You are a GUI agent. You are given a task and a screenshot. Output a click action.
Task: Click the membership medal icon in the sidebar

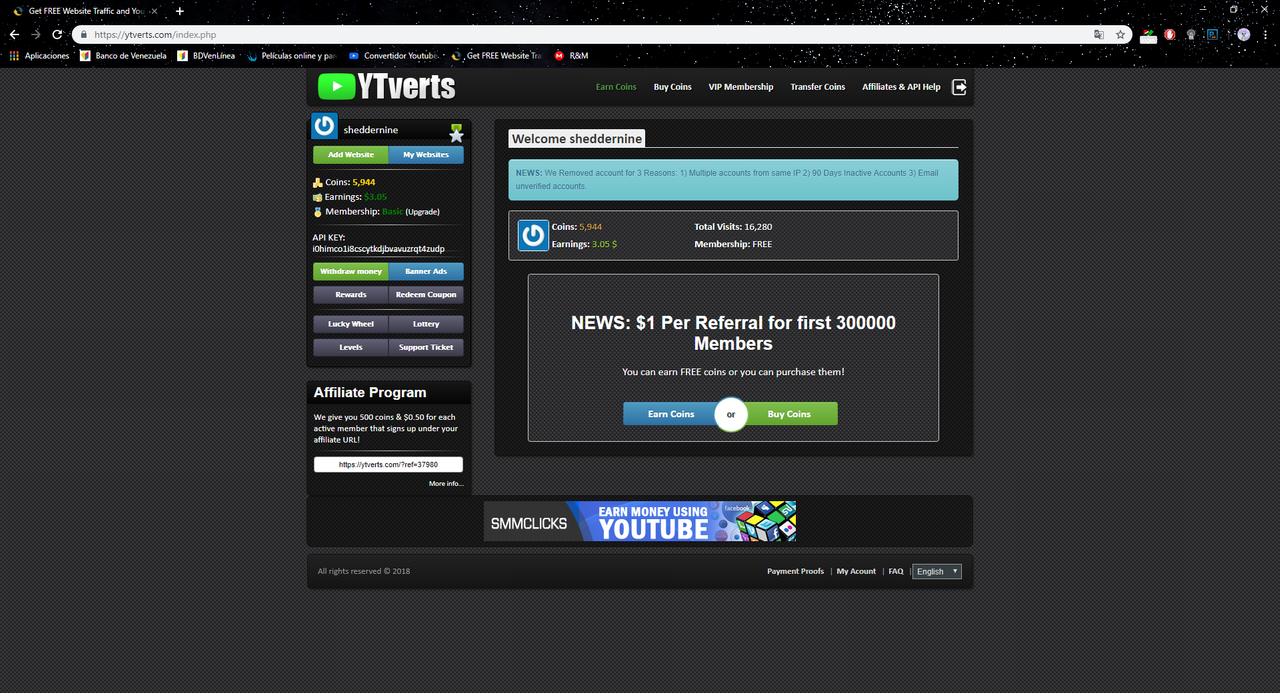(318, 212)
